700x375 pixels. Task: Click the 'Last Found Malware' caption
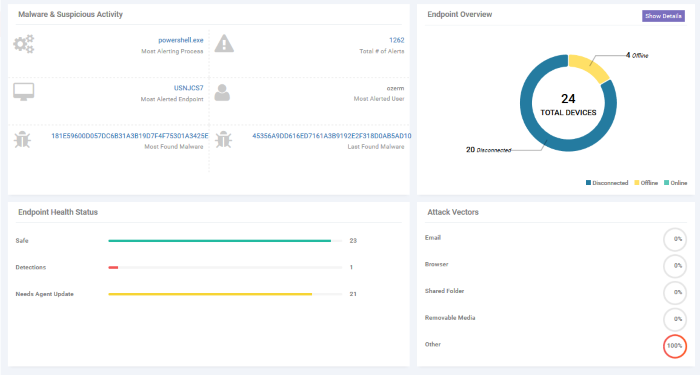pyautogui.click(x=376, y=147)
